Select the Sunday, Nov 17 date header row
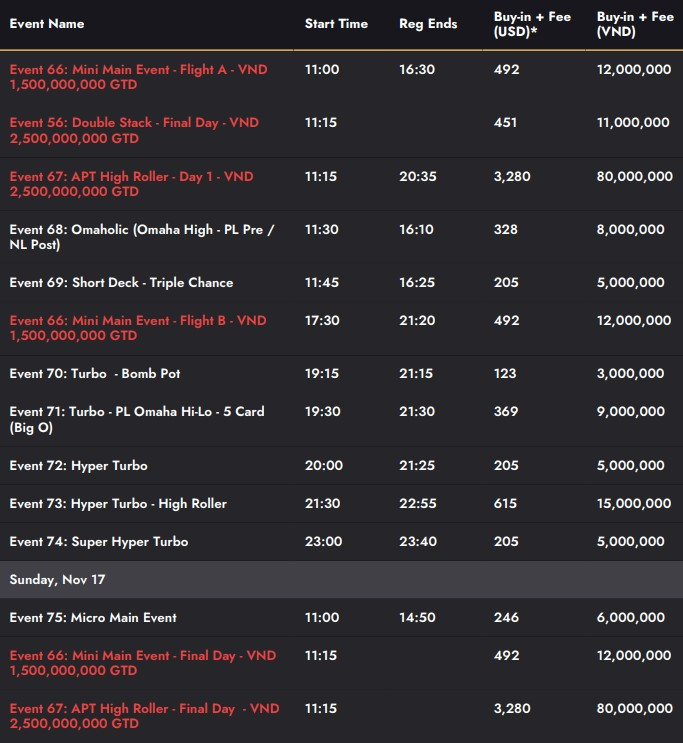 point(58,580)
